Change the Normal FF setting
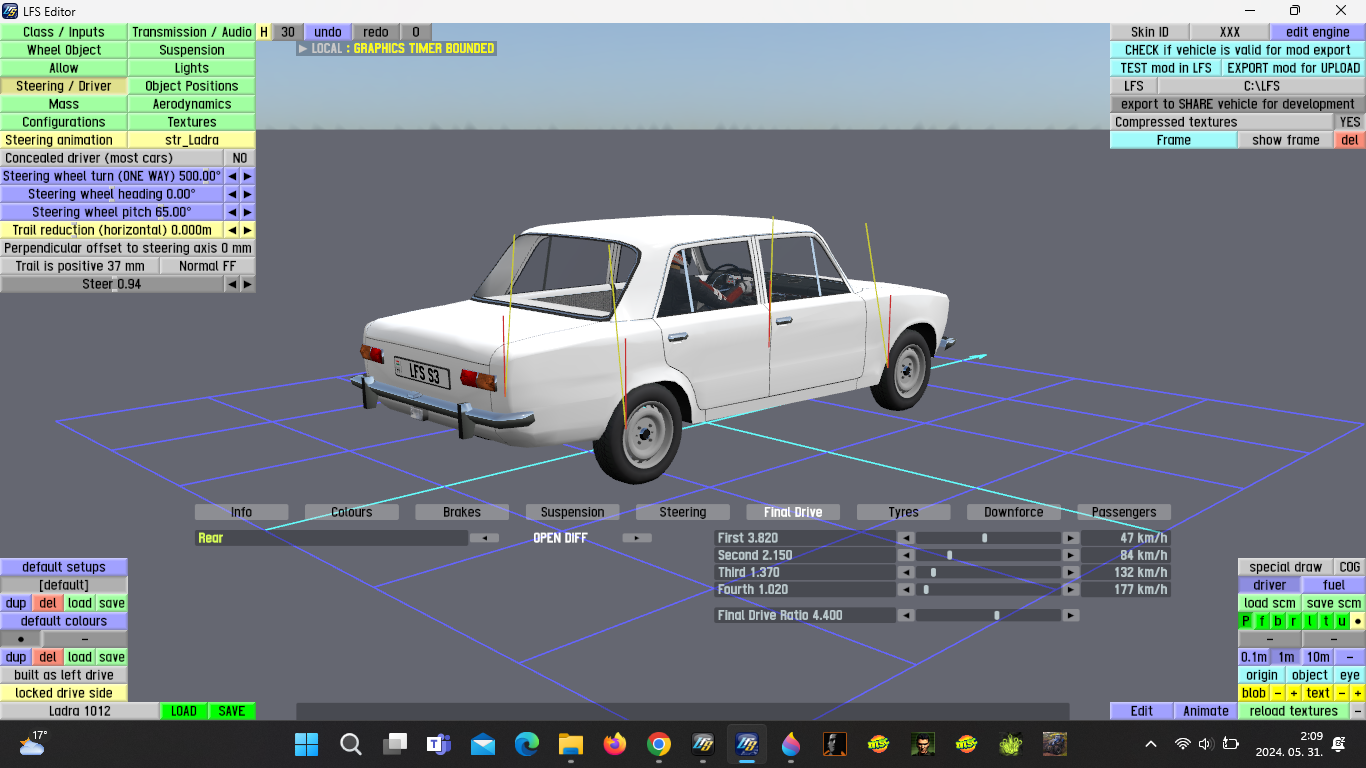 point(208,266)
